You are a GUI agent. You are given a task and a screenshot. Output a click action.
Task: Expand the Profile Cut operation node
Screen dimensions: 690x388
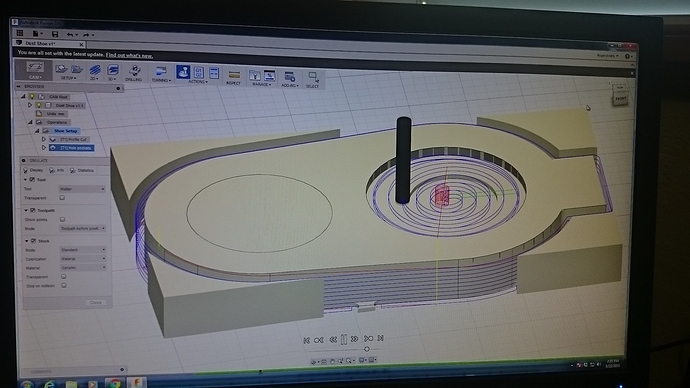(x=44, y=139)
